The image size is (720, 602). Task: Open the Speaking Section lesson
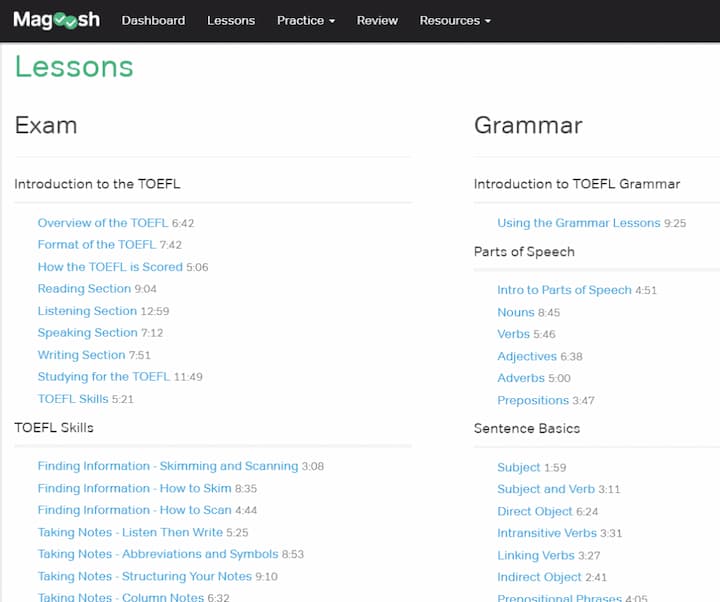coord(88,332)
